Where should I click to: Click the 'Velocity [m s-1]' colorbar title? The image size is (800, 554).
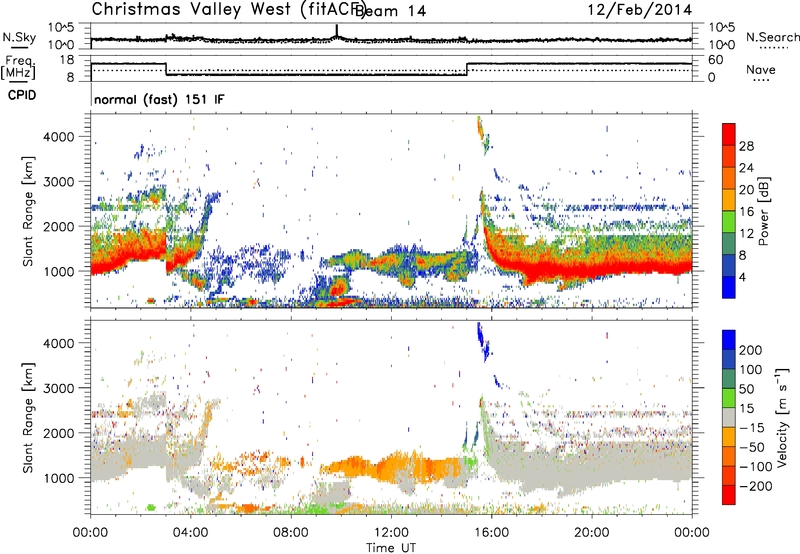point(781,417)
